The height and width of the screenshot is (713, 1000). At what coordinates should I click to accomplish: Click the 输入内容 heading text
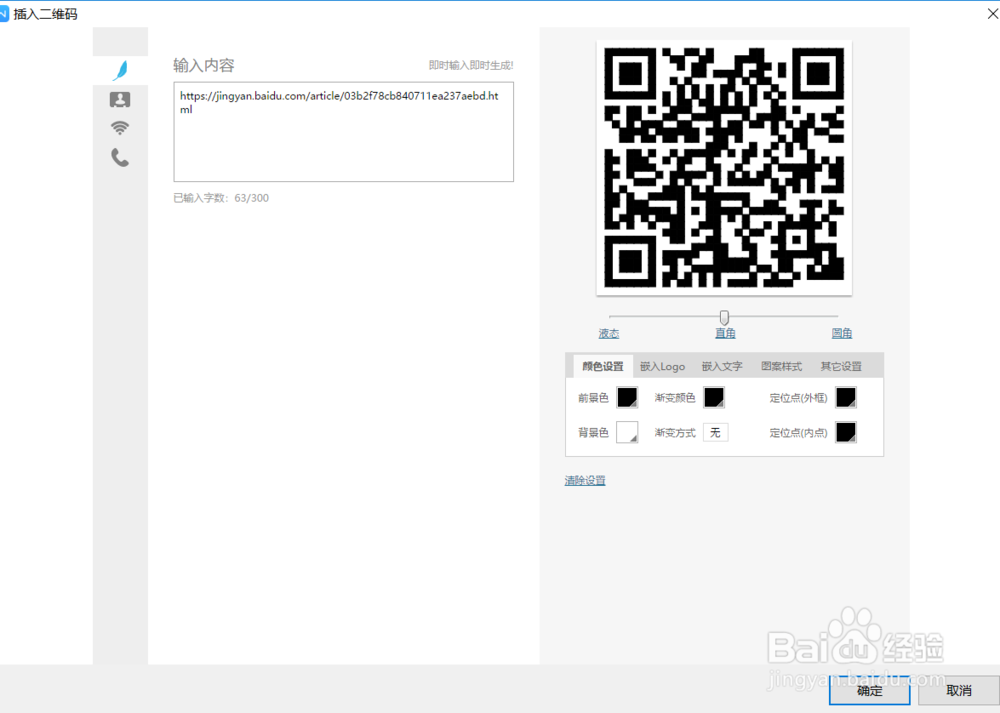[204, 65]
